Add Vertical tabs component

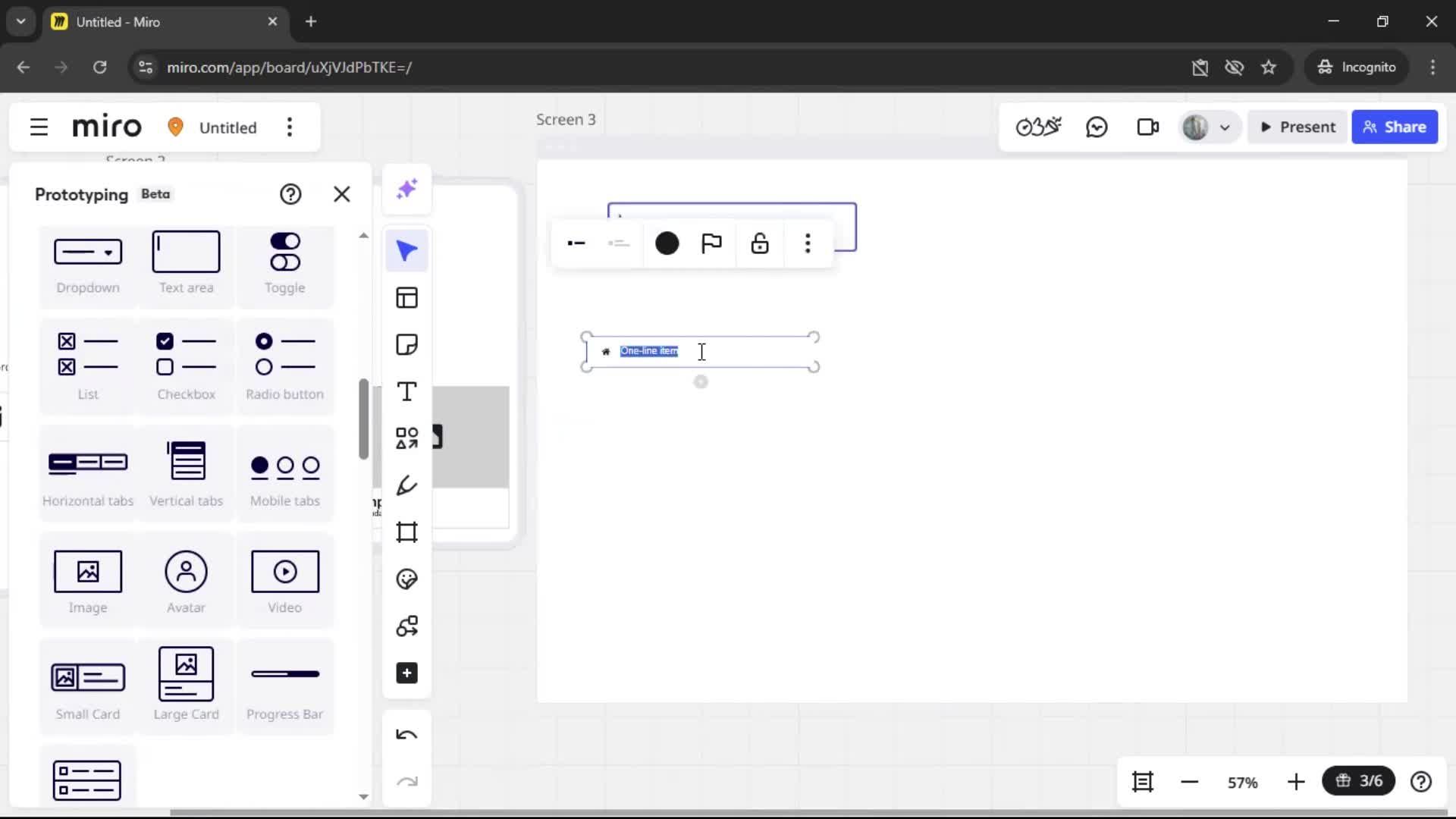[187, 474]
